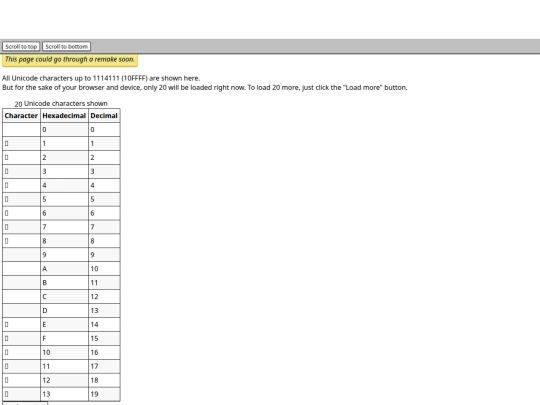Select the Decimal cell showing "19"
Image resolution: width=540 pixels, height=405 pixels.
[x=104, y=394]
